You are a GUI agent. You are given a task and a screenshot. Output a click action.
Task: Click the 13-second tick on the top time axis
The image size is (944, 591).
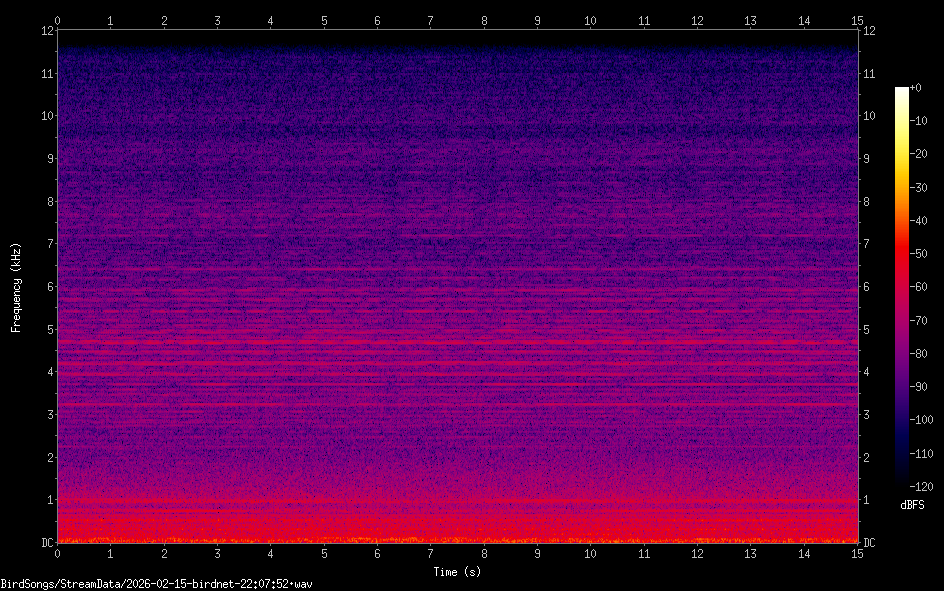pyautogui.click(x=750, y=19)
